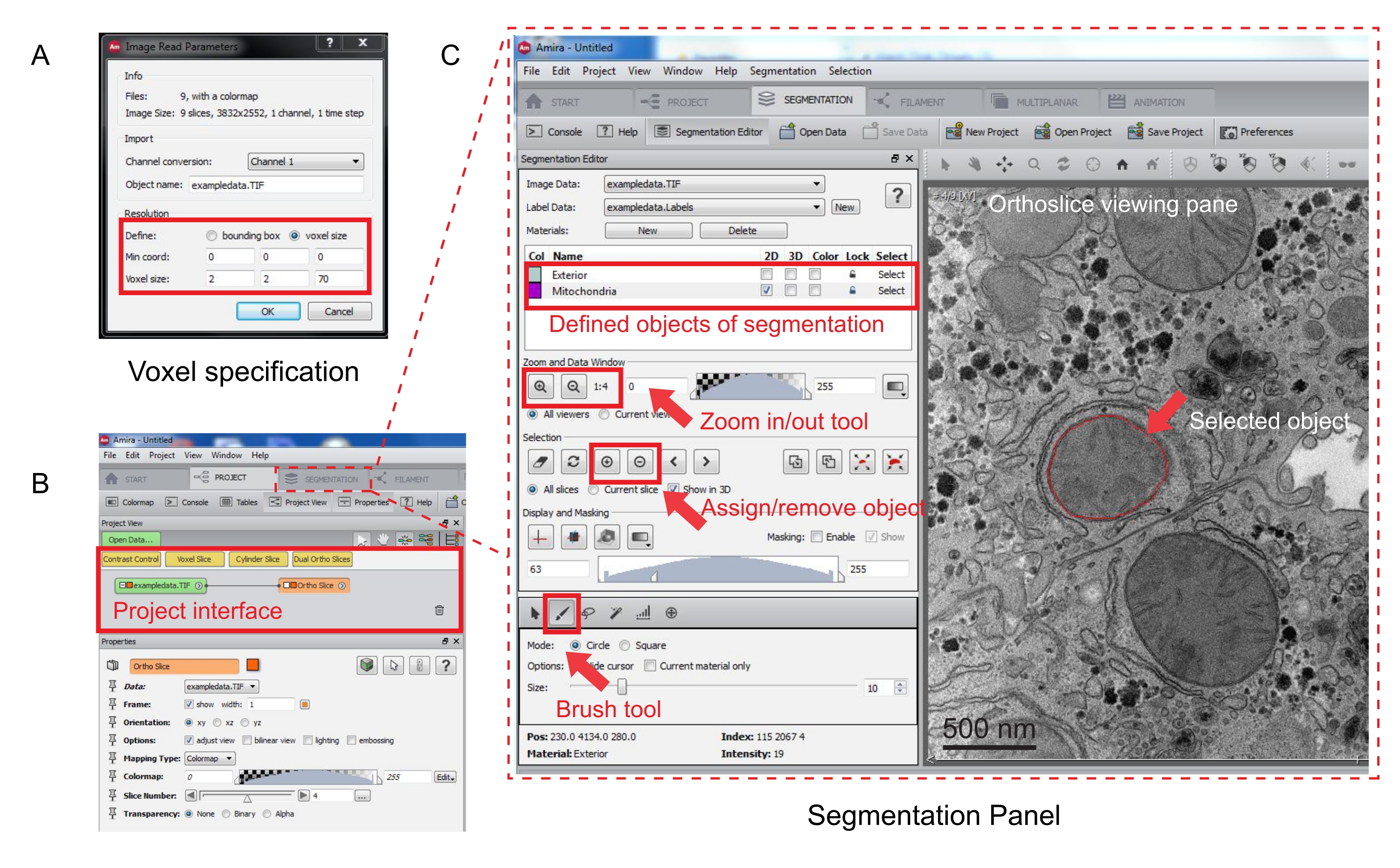Viewport: 1400px width, 868px height.
Task: Adjust the brush Size slider handle
Action: click(622, 686)
